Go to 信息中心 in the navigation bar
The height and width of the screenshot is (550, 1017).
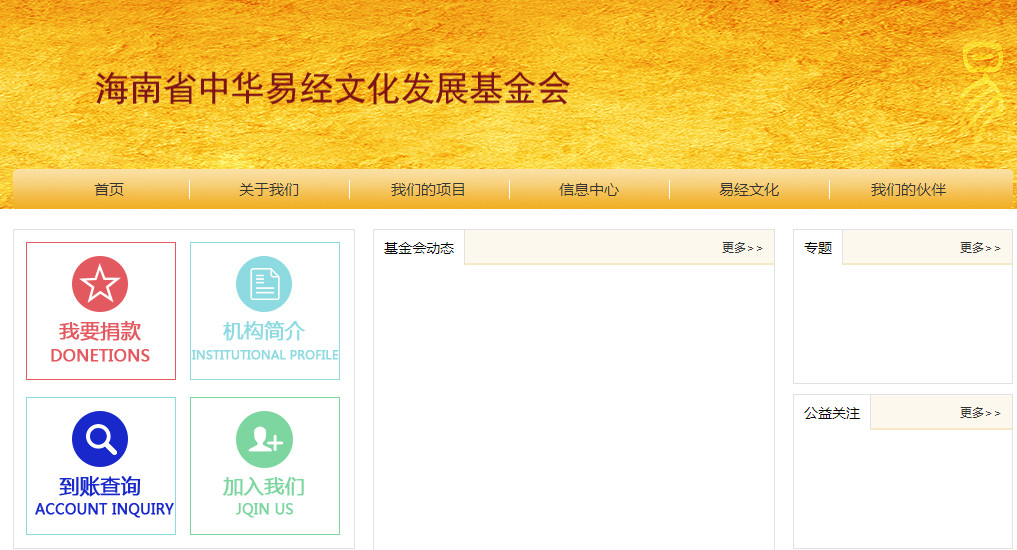pos(589,189)
